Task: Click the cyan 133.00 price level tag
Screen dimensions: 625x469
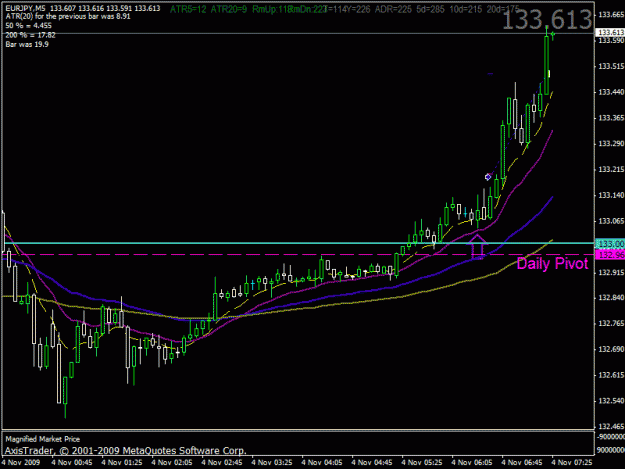Action: pos(610,243)
